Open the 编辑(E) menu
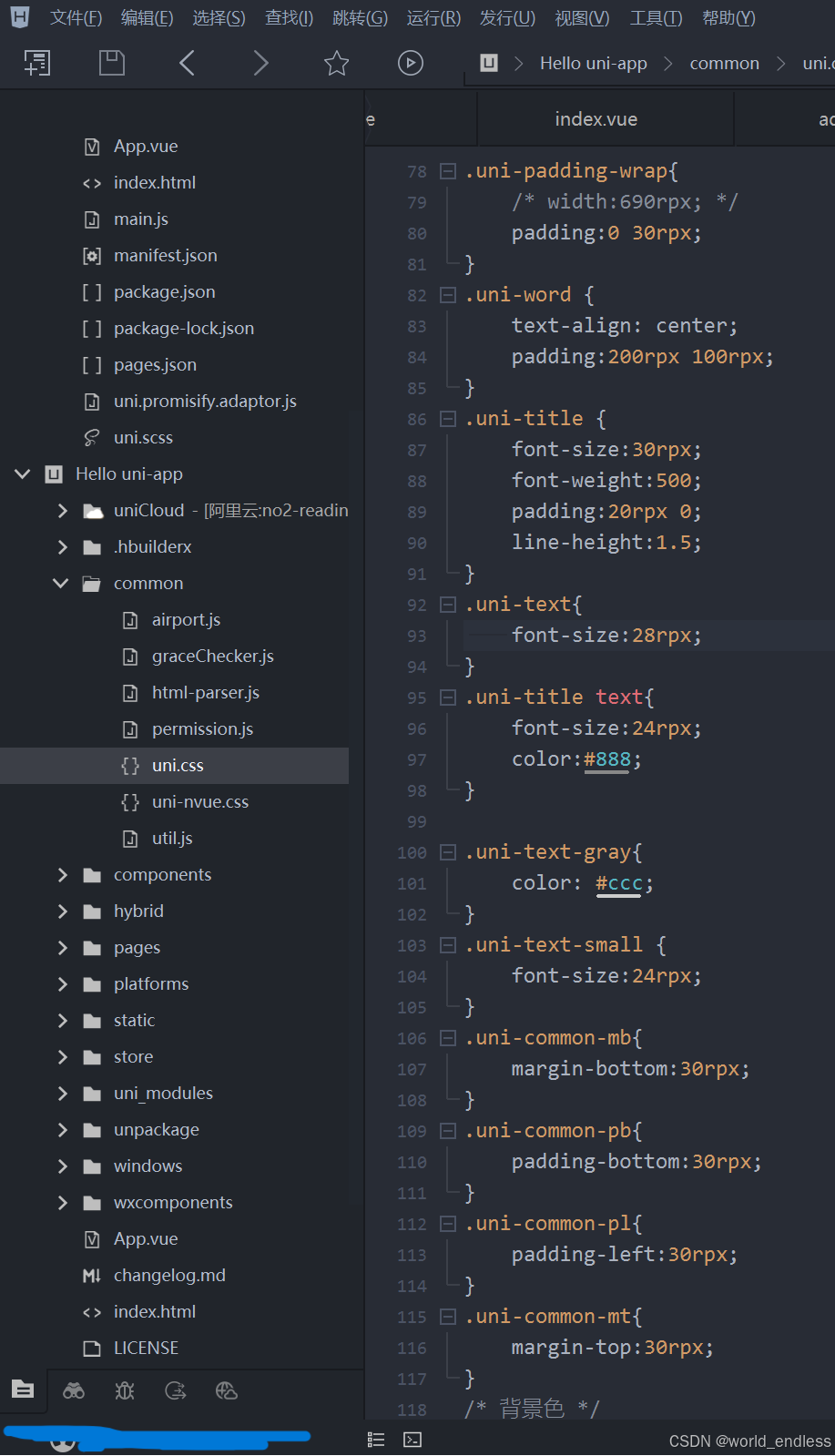The image size is (835, 1456). (x=147, y=18)
